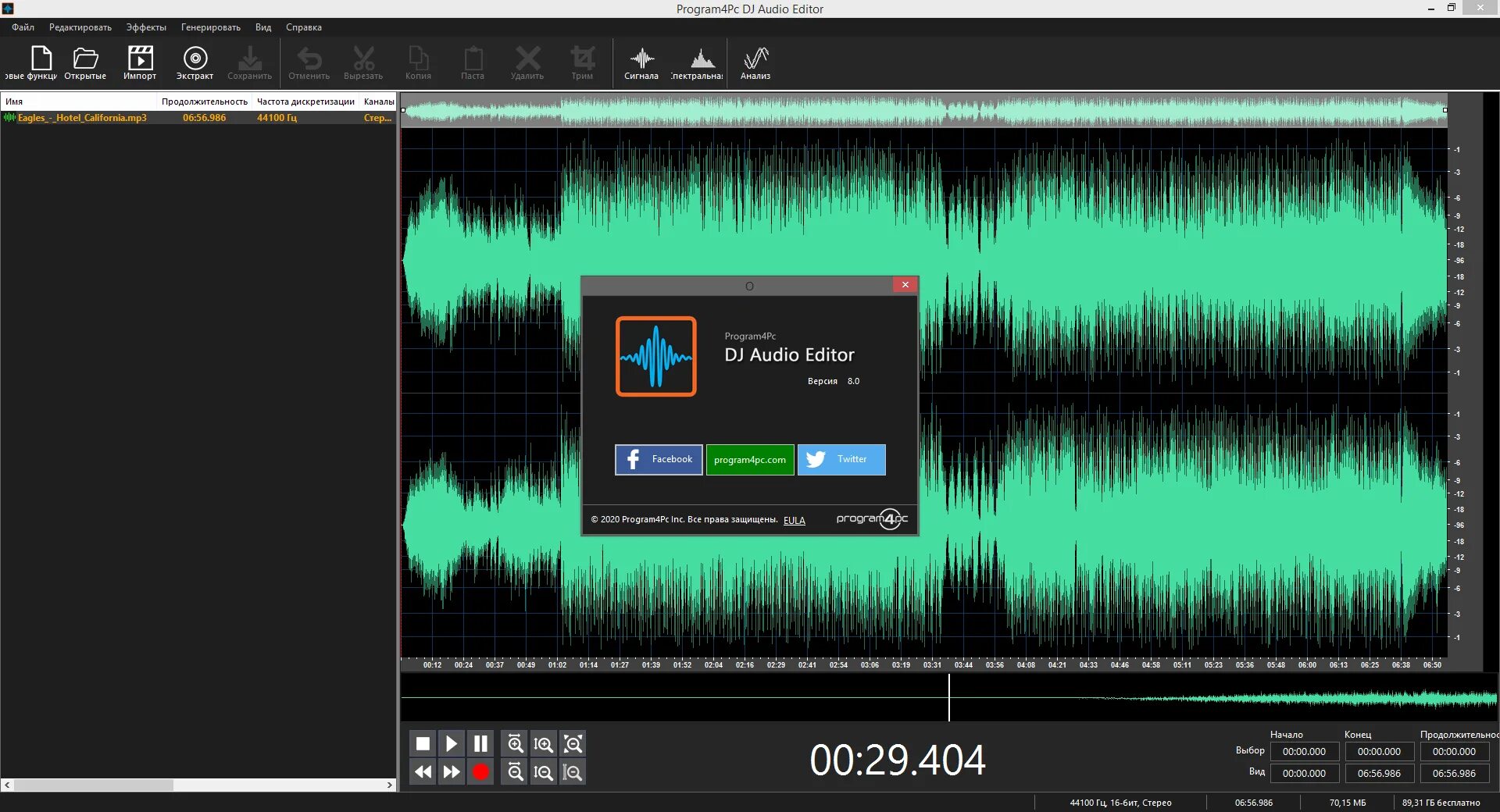Click the Вырезать scissors icon
Screen dimensions: 1500x812
coord(364,59)
